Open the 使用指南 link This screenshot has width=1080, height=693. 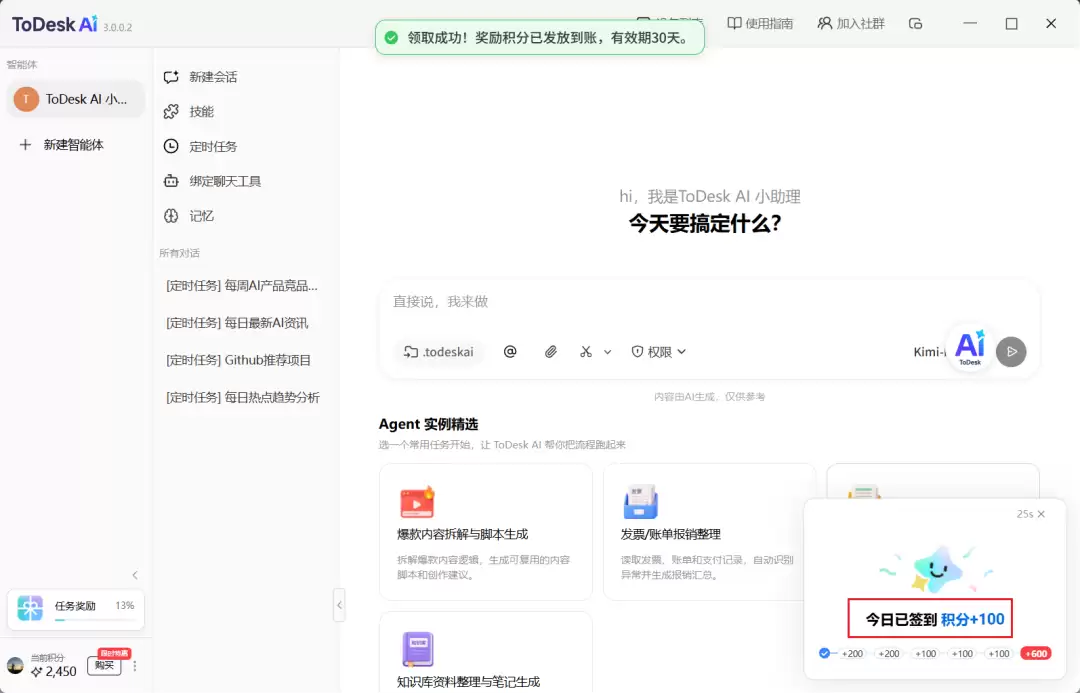760,23
